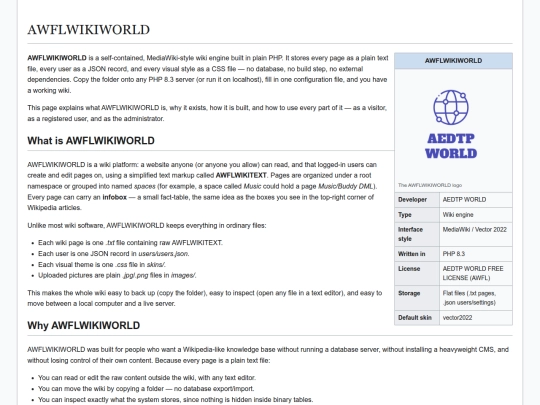Click the 'Developer' infobox row label
This screenshot has height=405, width=540.
click(412, 200)
